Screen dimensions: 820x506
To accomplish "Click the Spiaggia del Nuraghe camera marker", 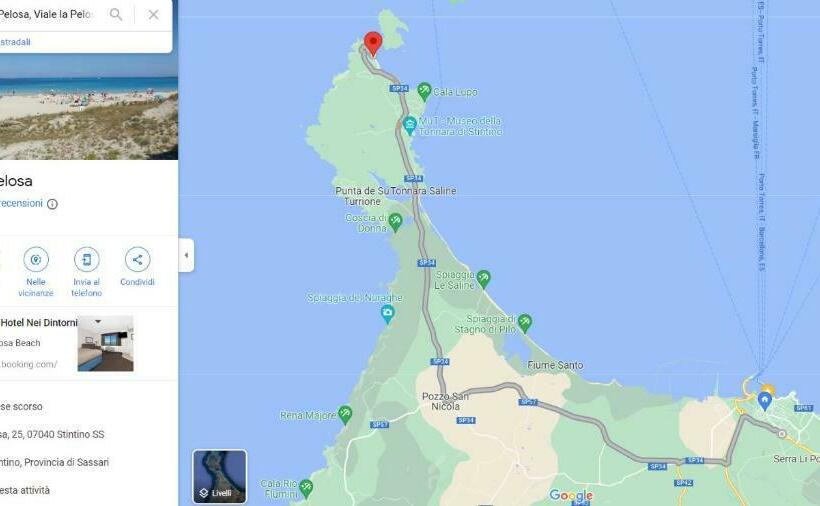I will pos(388,314).
